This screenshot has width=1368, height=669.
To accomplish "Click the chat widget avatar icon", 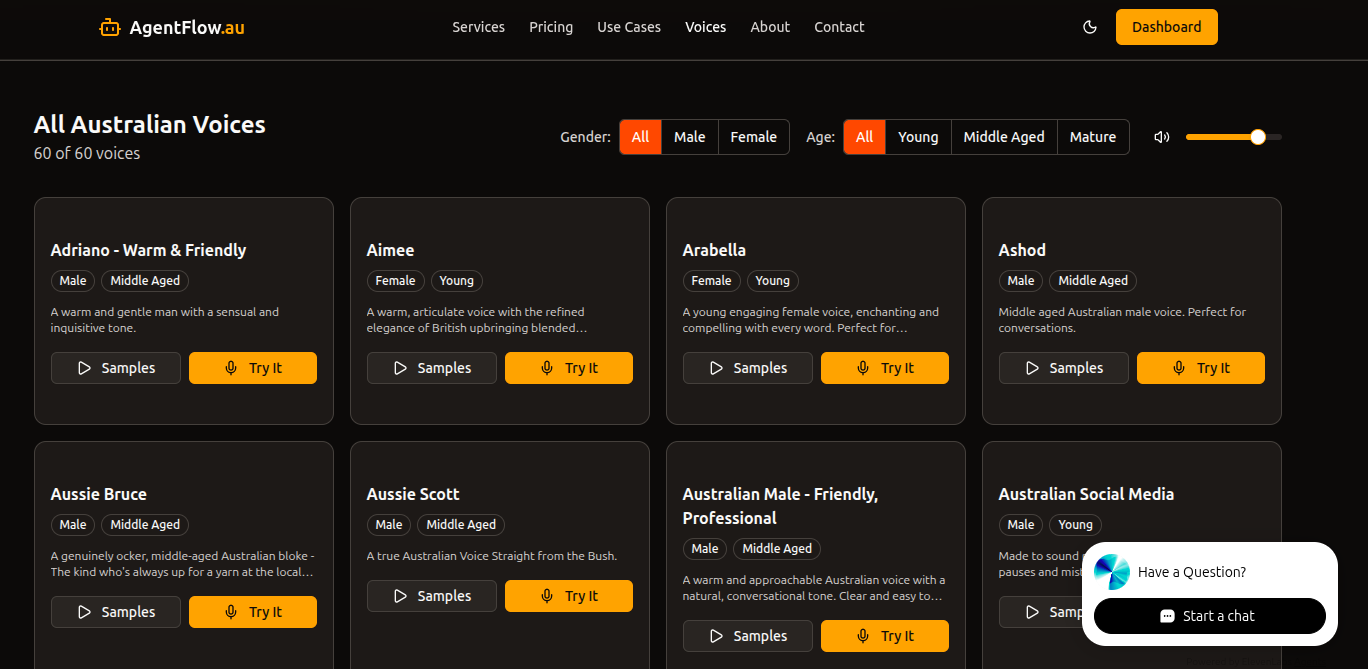I will tap(1111, 572).
